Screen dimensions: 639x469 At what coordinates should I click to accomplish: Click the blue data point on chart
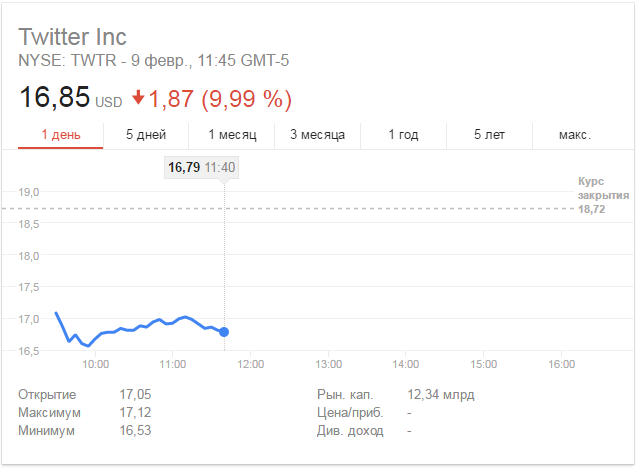click(x=224, y=332)
